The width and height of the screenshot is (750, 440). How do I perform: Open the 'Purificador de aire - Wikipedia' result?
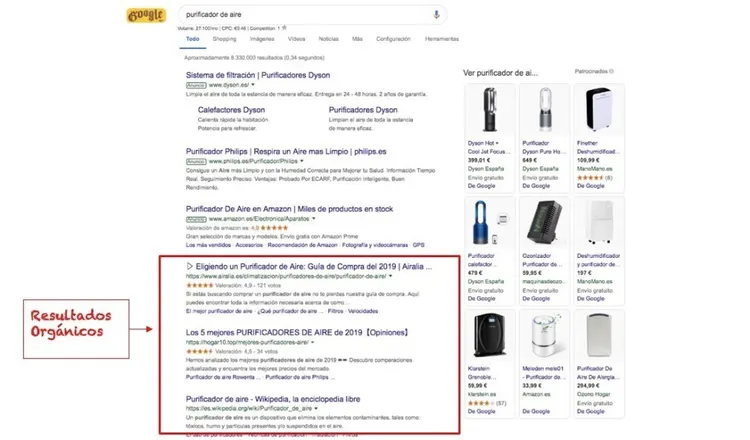pyautogui.click(x=273, y=399)
